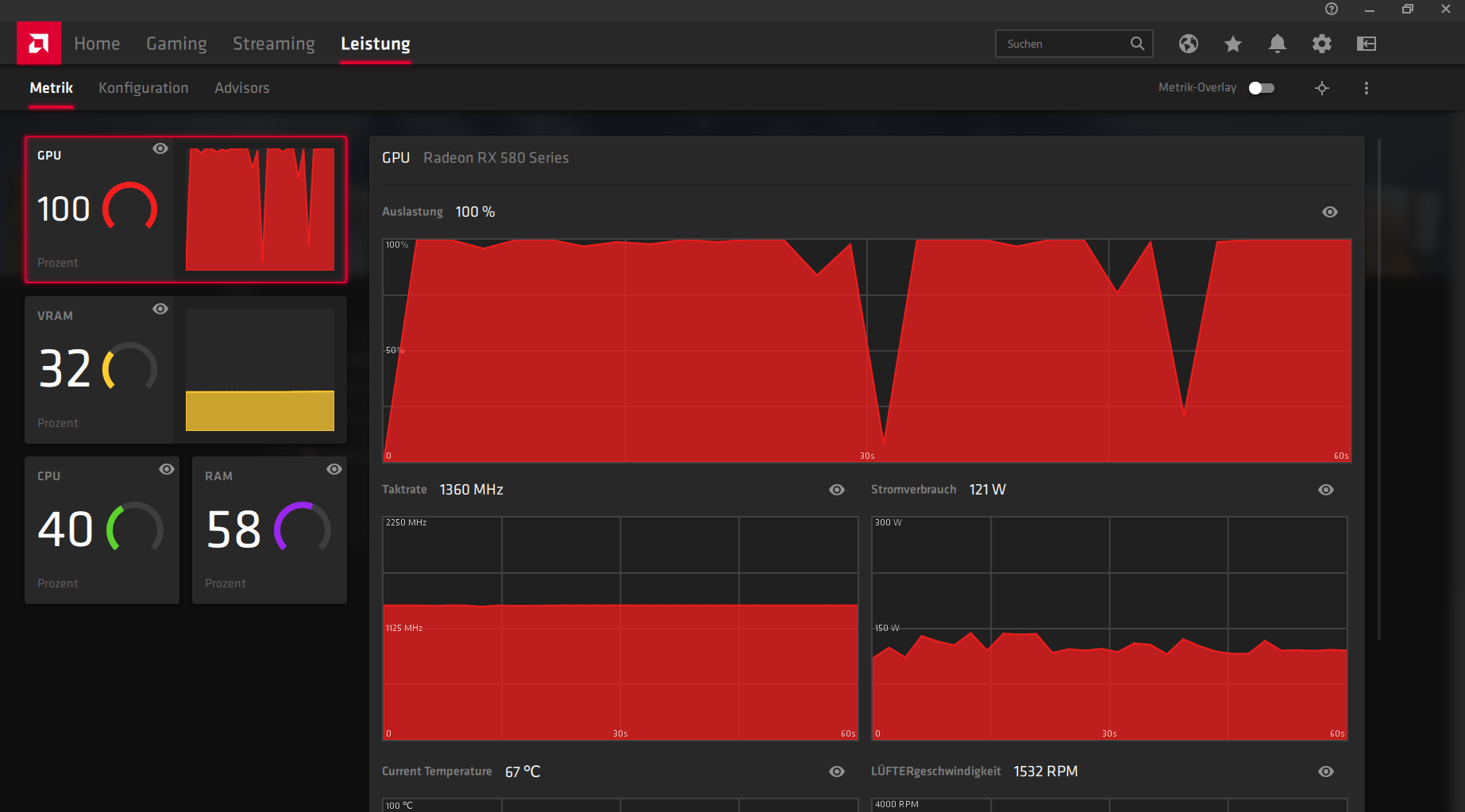Restore the window size
This screenshot has height=812, width=1465.
[x=1408, y=9]
